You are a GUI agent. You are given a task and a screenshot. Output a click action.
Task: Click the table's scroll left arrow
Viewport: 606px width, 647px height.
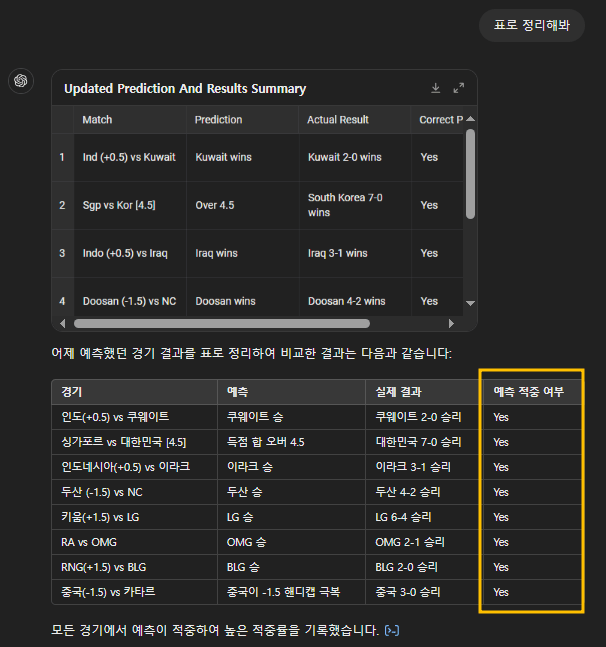coord(63,324)
